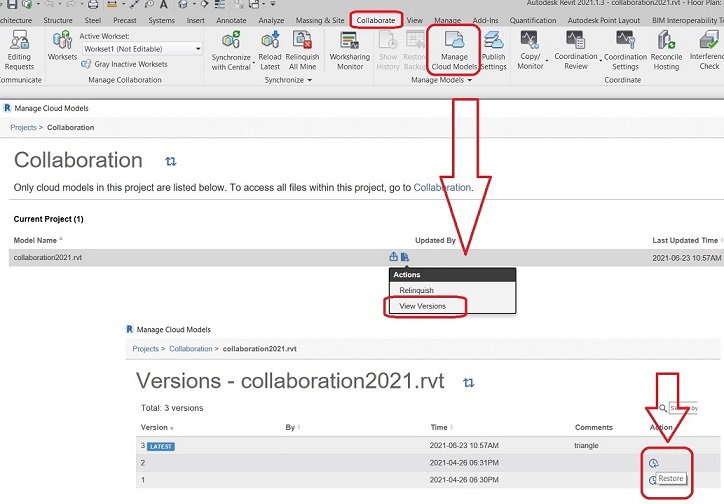Open the Quantification ribbon tab
The height and width of the screenshot is (504, 724).
(533, 20)
